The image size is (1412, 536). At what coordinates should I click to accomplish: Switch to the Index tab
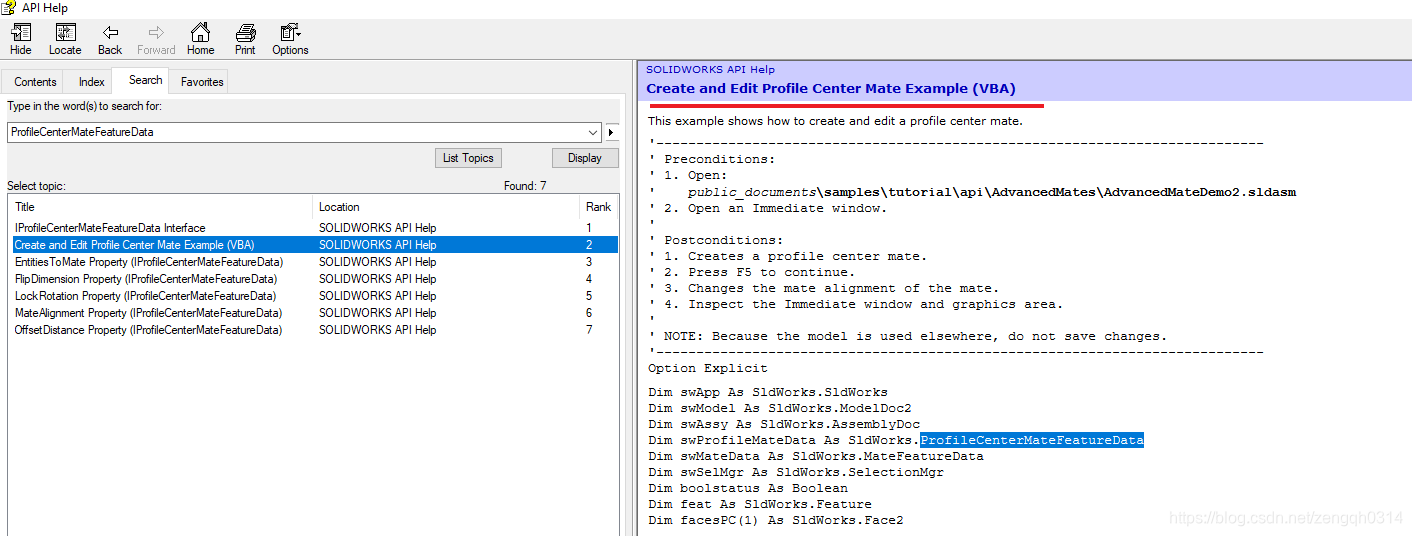[92, 82]
